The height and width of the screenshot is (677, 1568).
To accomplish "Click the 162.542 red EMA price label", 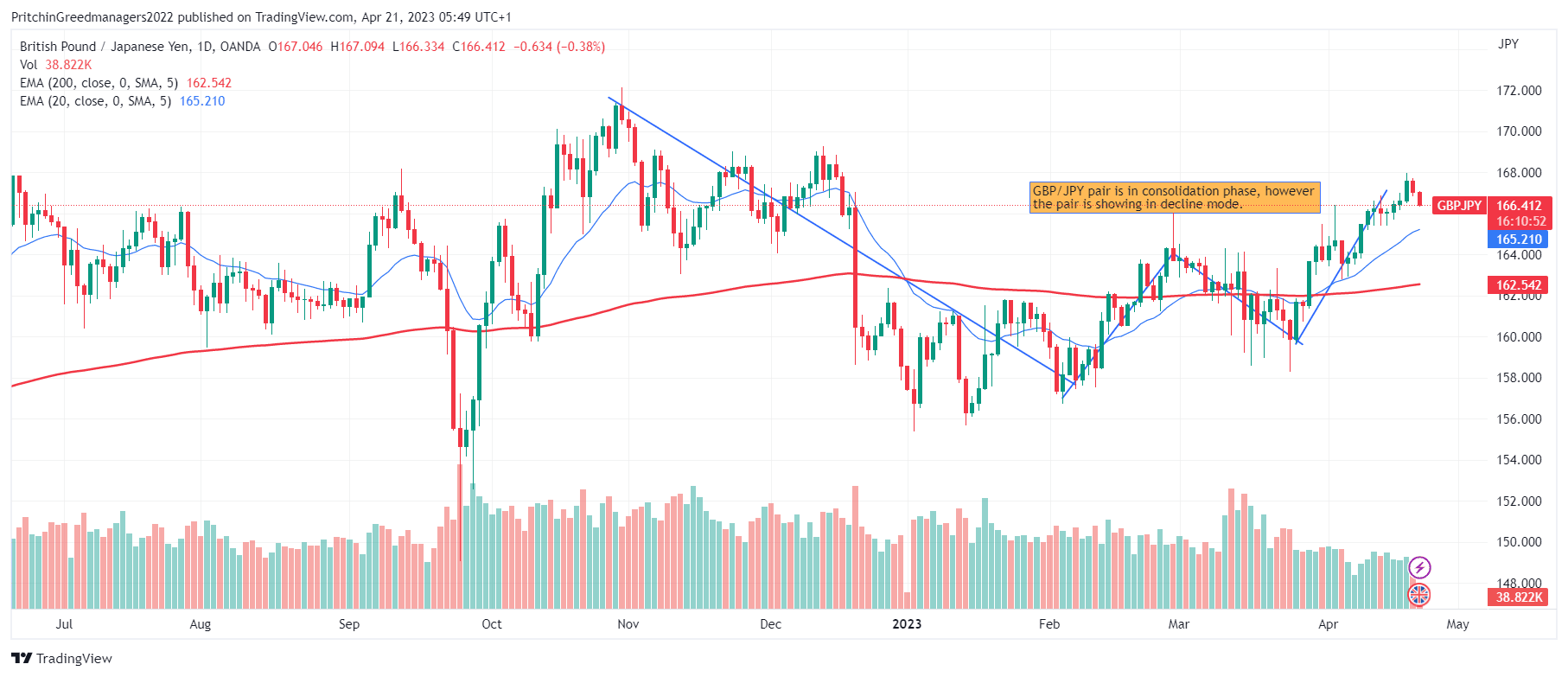I will coord(1520,285).
